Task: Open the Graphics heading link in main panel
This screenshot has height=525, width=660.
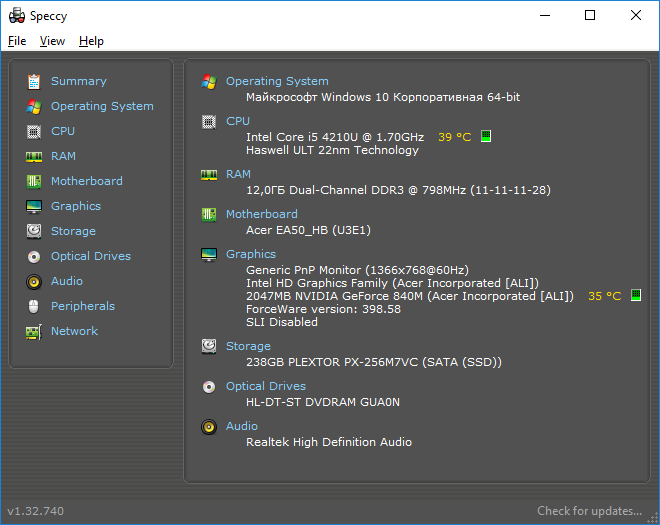Action: (251, 254)
